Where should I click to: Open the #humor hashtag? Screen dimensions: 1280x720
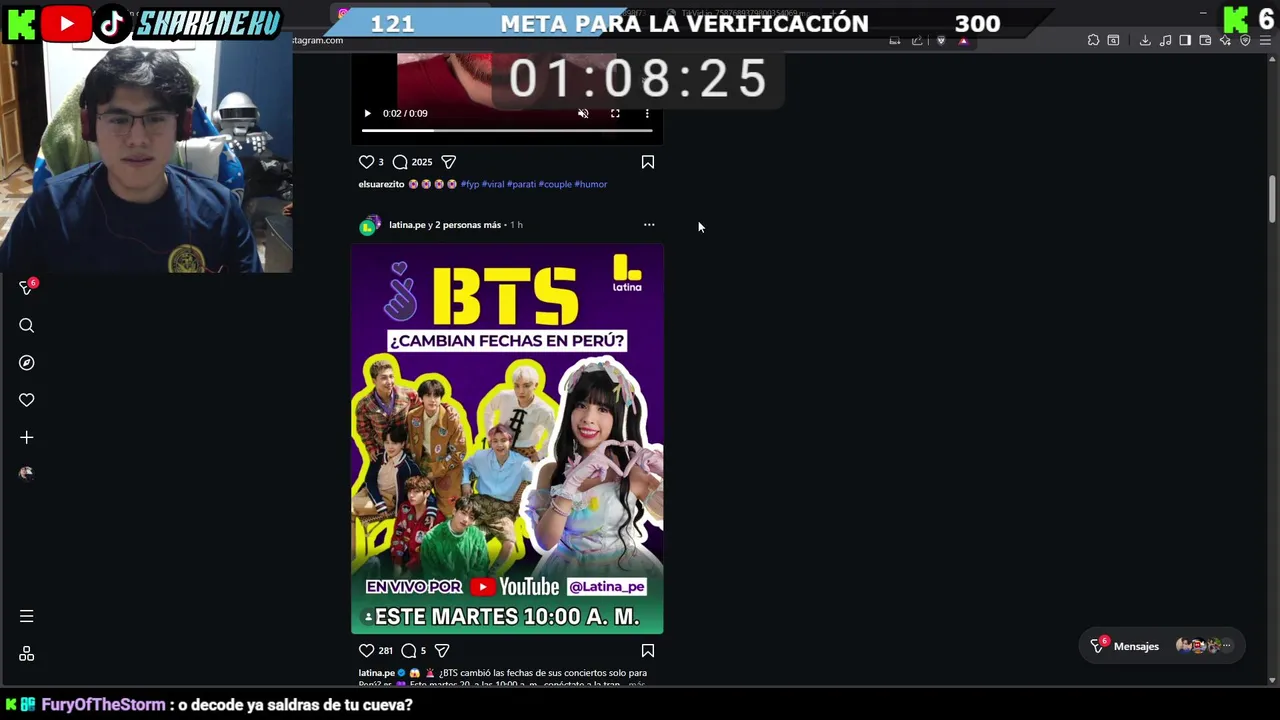pos(591,184)
